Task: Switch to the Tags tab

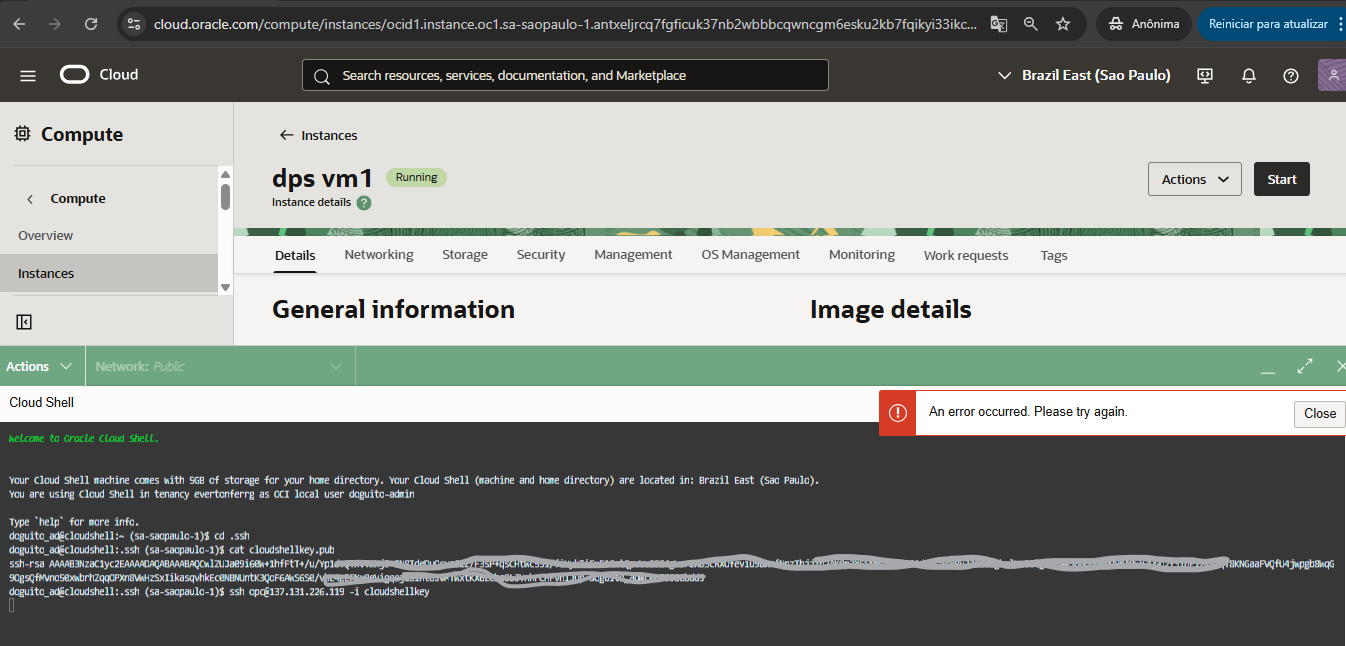Action: (x=1054, y=255)
